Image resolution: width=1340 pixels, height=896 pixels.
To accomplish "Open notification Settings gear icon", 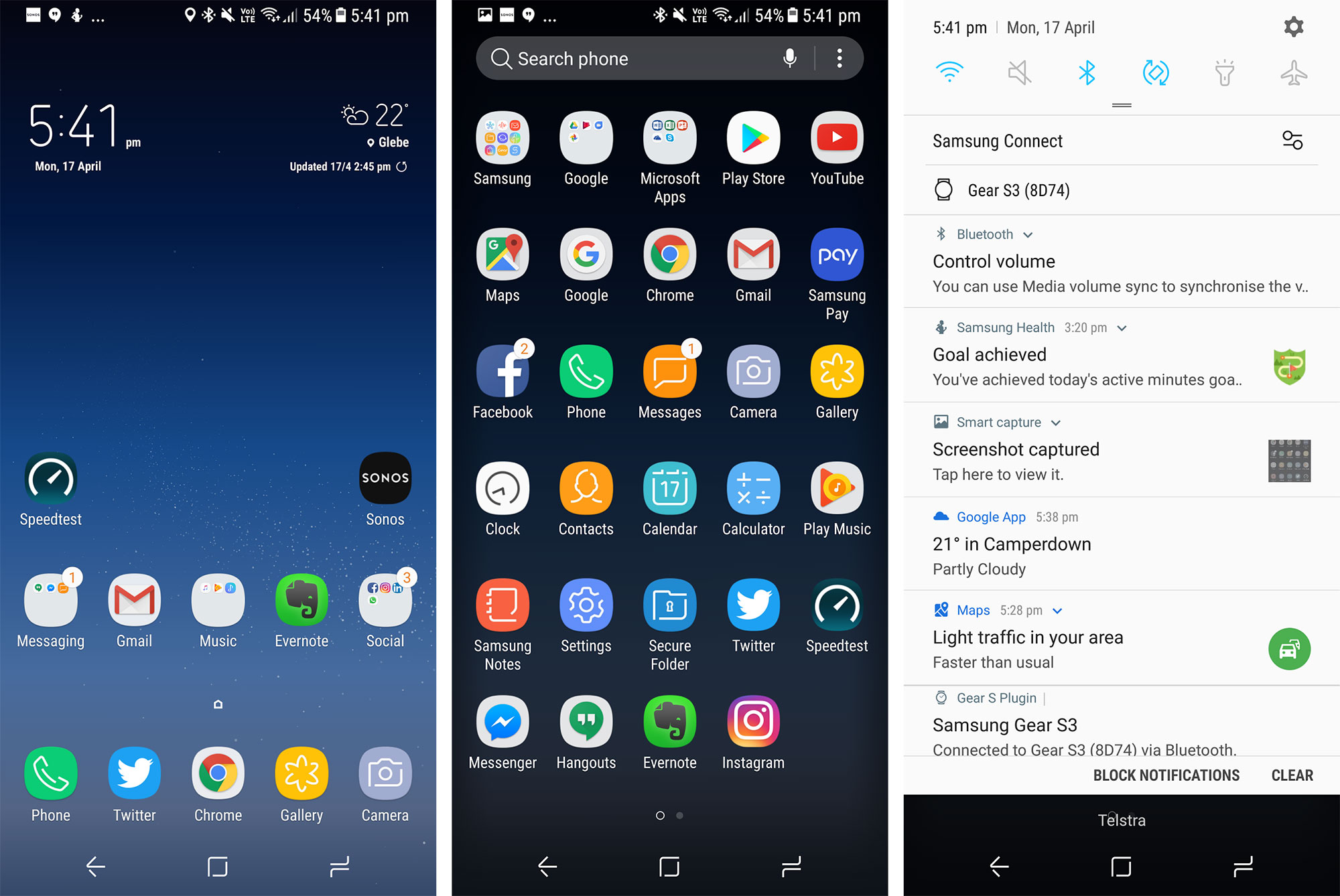I will point(1293,27).
